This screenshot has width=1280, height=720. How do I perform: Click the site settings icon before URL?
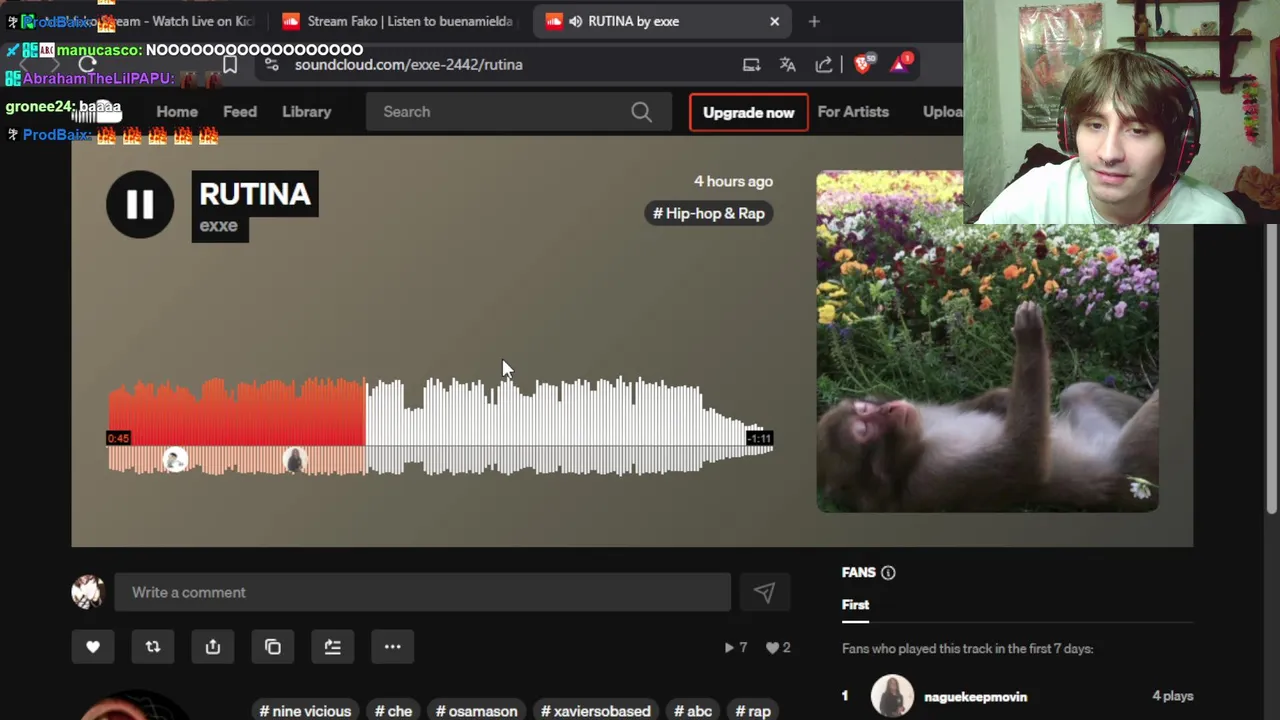pos(271,64)
